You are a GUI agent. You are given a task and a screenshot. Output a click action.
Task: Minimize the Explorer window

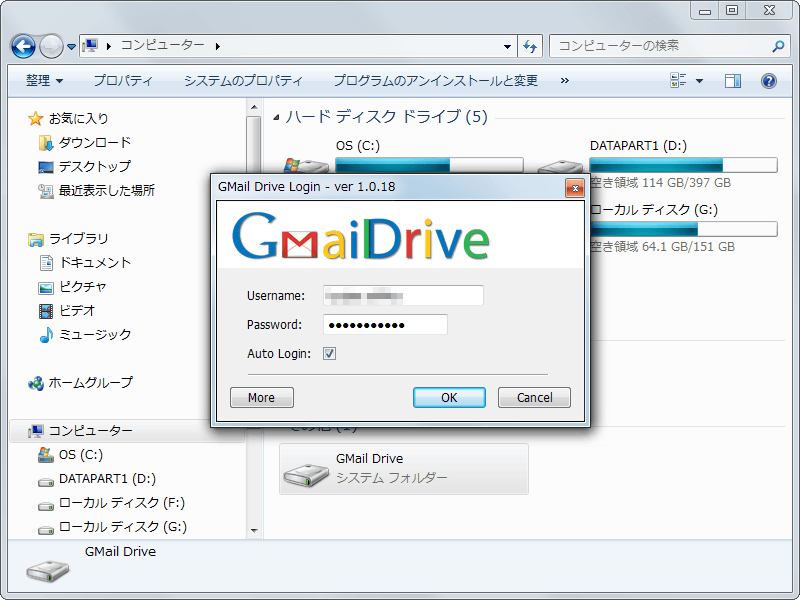[705, 10]
